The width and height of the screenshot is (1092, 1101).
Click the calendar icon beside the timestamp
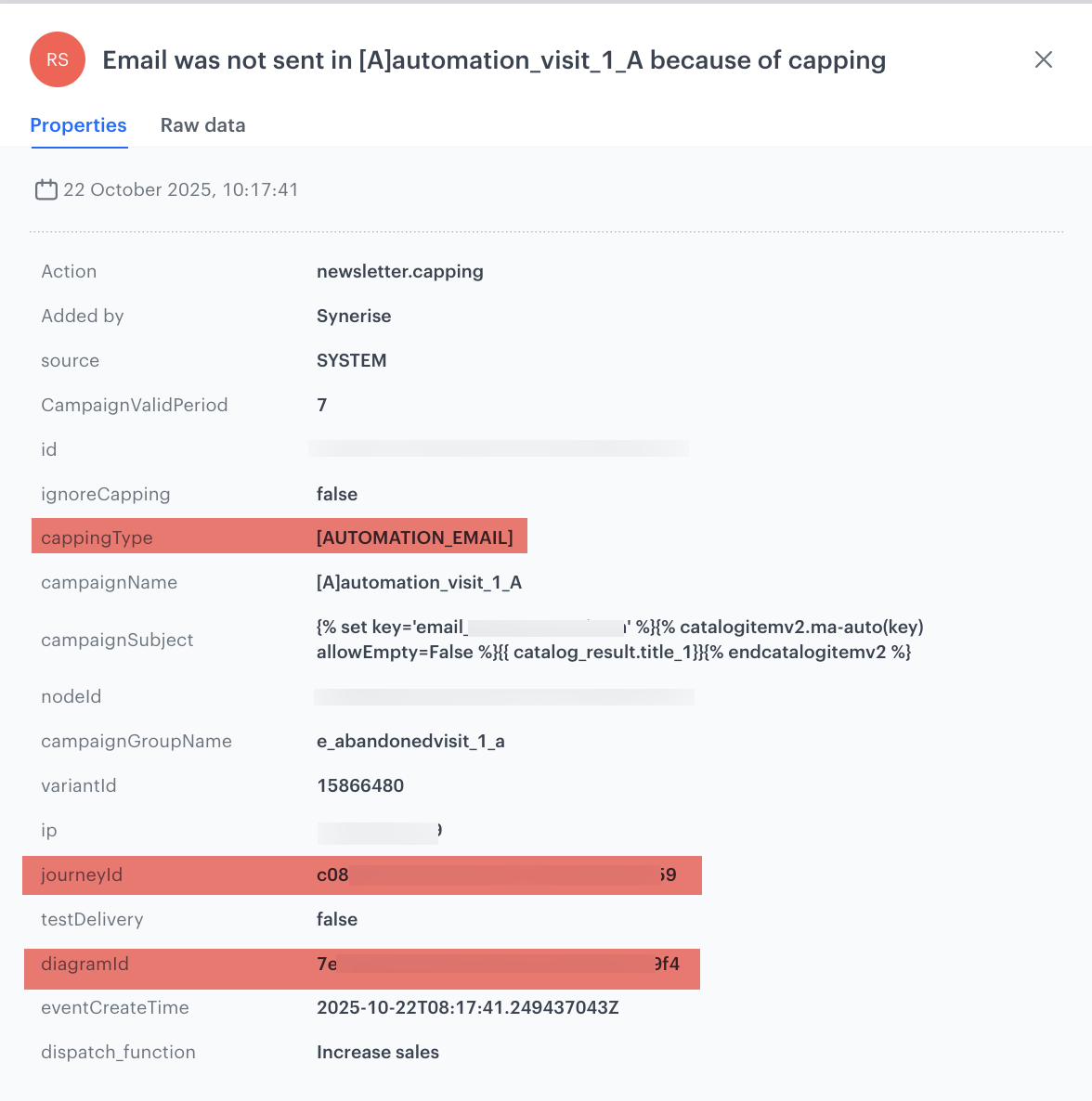(x=46, y=188)
